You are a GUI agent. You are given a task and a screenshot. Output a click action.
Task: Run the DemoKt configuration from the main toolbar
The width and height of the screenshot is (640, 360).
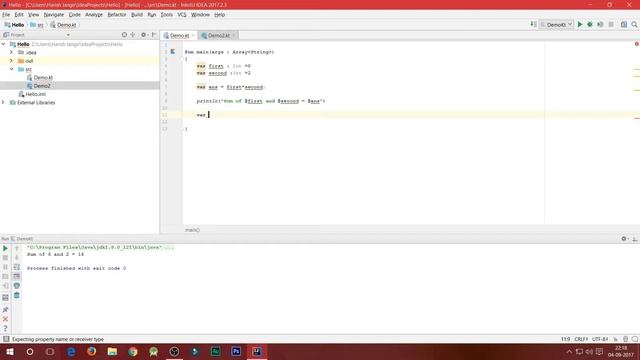tap(580, 24)
